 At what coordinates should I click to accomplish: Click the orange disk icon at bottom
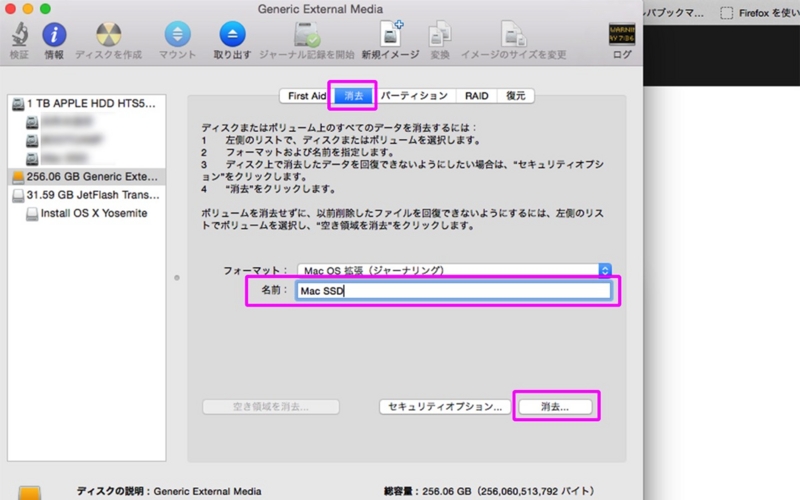click(30, 493)
